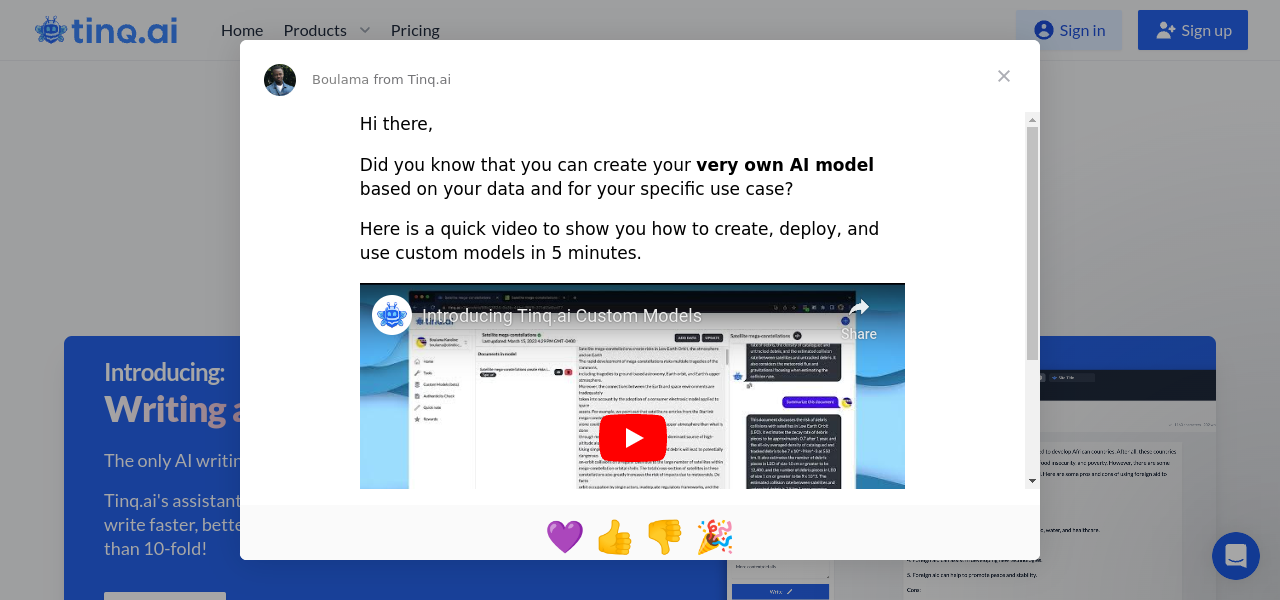
Task: Play the Tinq.ai Custom Models video
Action: 632,438
